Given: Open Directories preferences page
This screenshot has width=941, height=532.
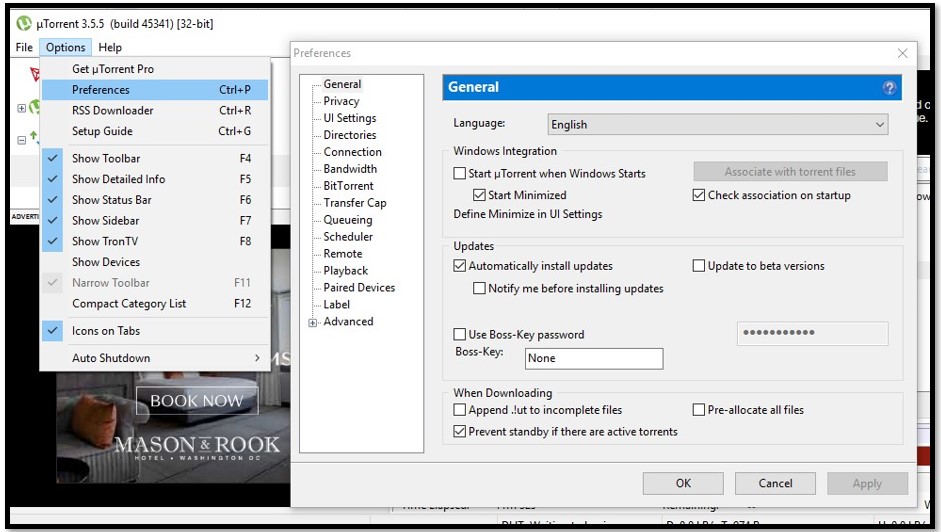Looking at the screenshot, I should (350, 135).
